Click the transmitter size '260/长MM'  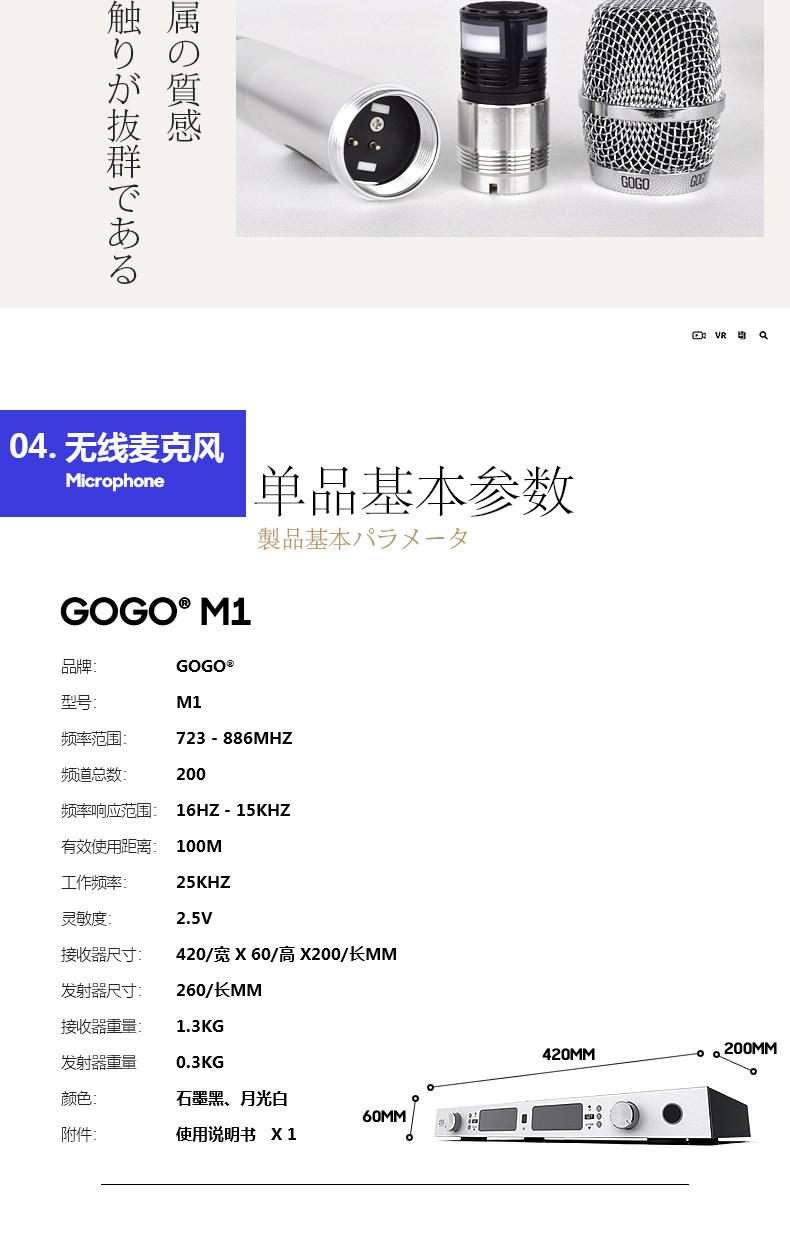pyautogui.click(x=219, y=990)
